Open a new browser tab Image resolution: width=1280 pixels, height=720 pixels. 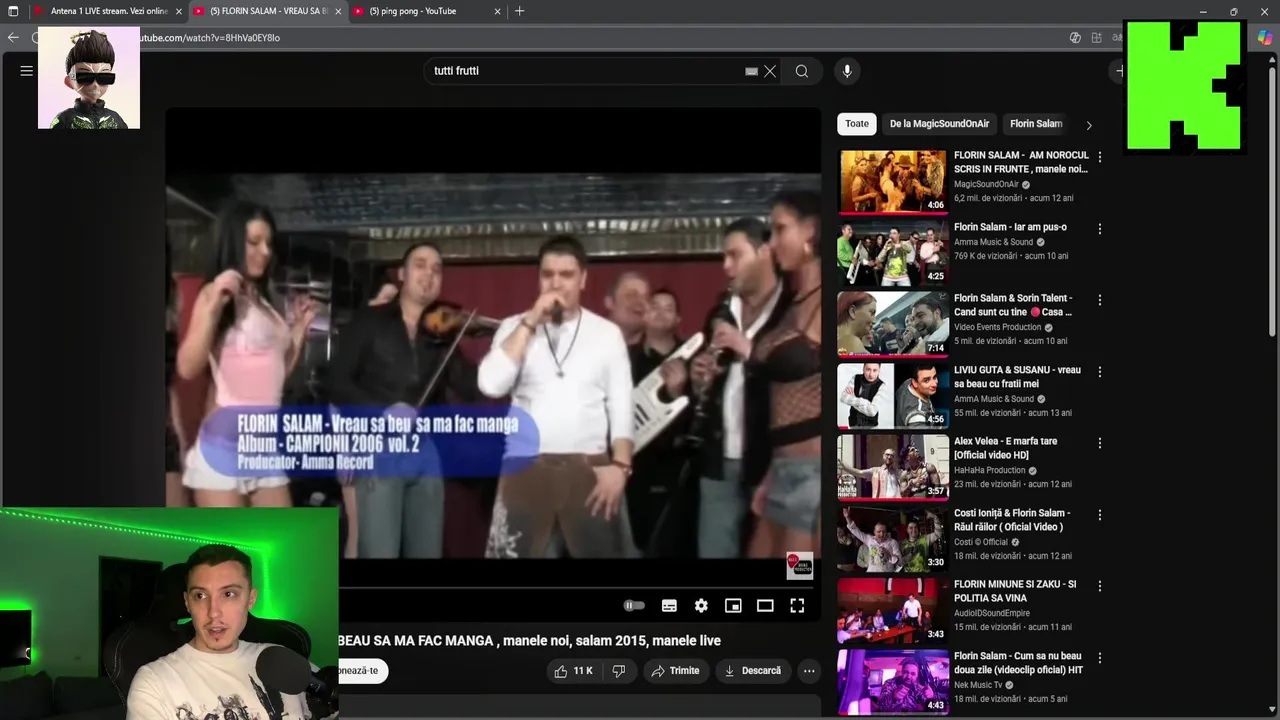click(x=519, y=11)
